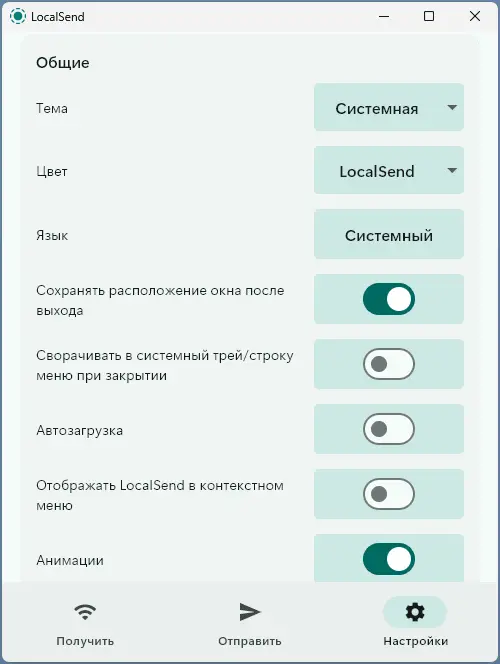Open the Тема dropdown showing Системная
500x664 pixels.
pyautogui.click(x=389, y=107)
